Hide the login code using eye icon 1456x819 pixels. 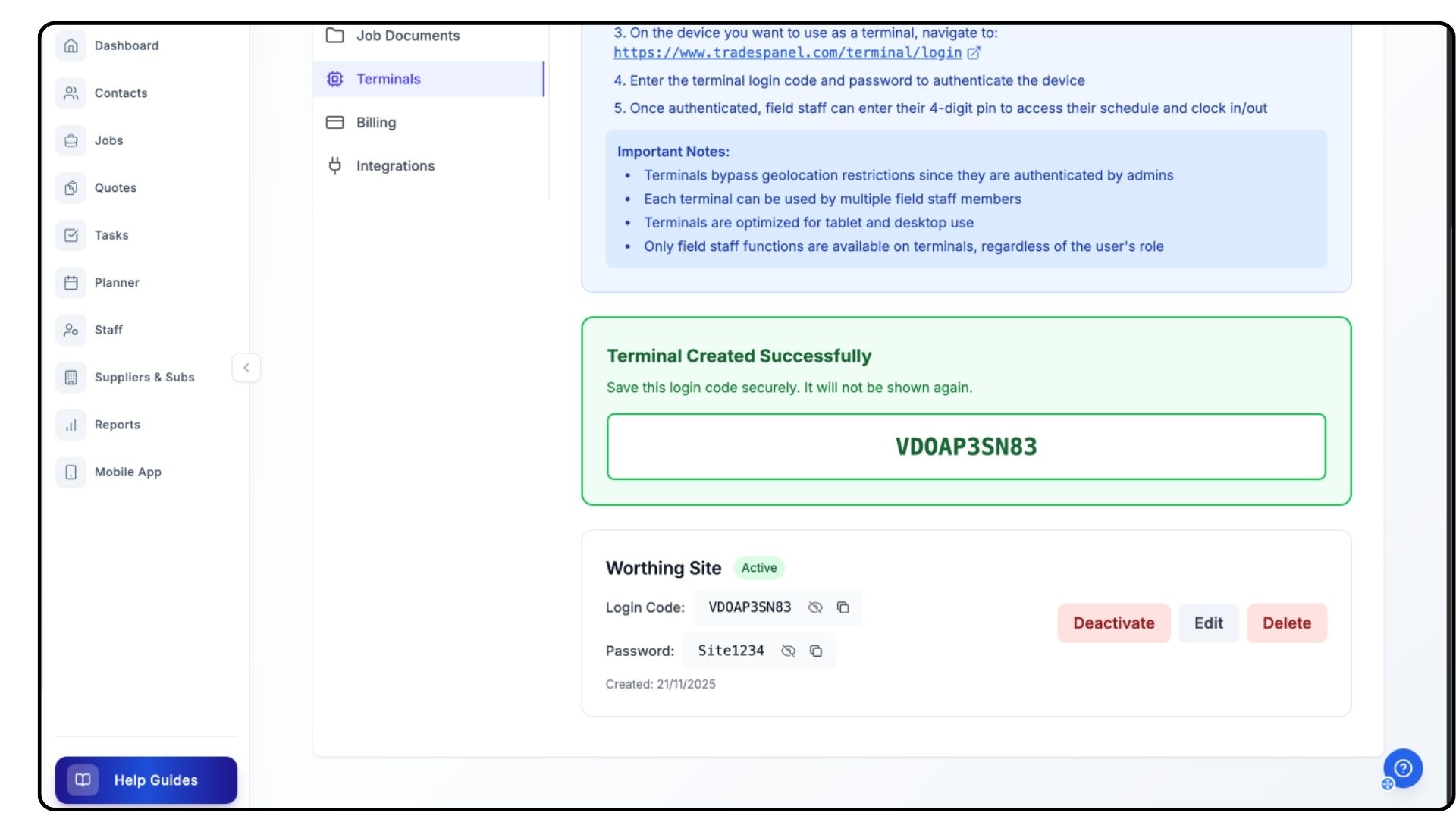point(815,607)
